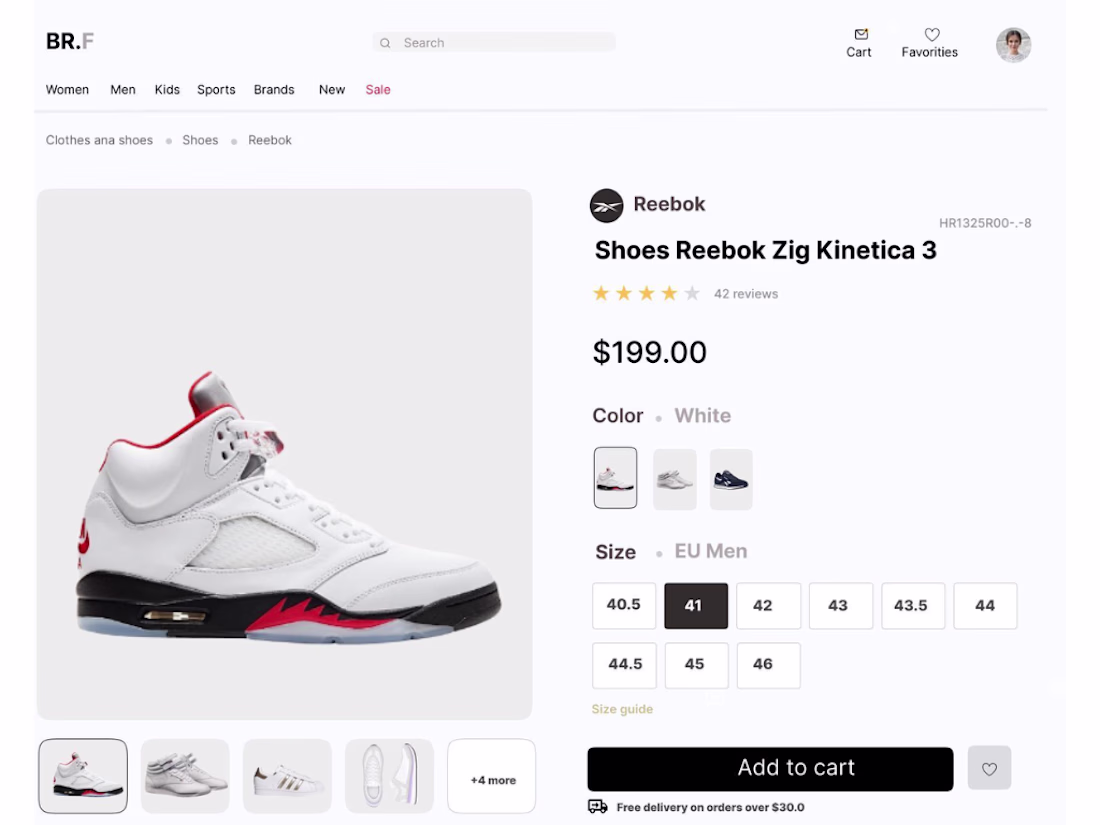Expand the +4 more images
Viewport: 1100px width, 825px height.
coord(492,777)
